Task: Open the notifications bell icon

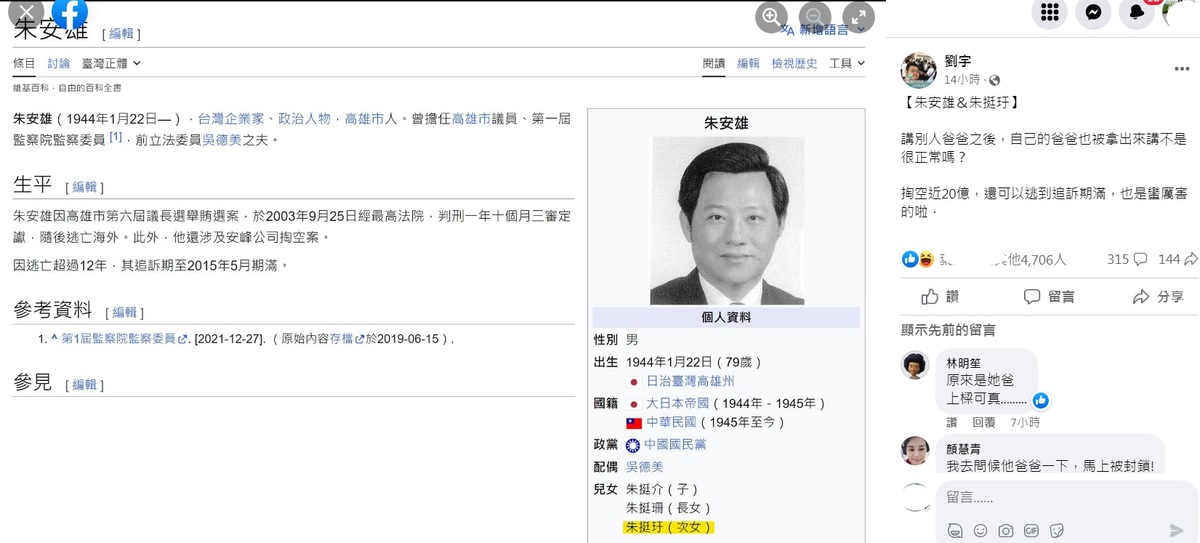Action: [1137, 13]
